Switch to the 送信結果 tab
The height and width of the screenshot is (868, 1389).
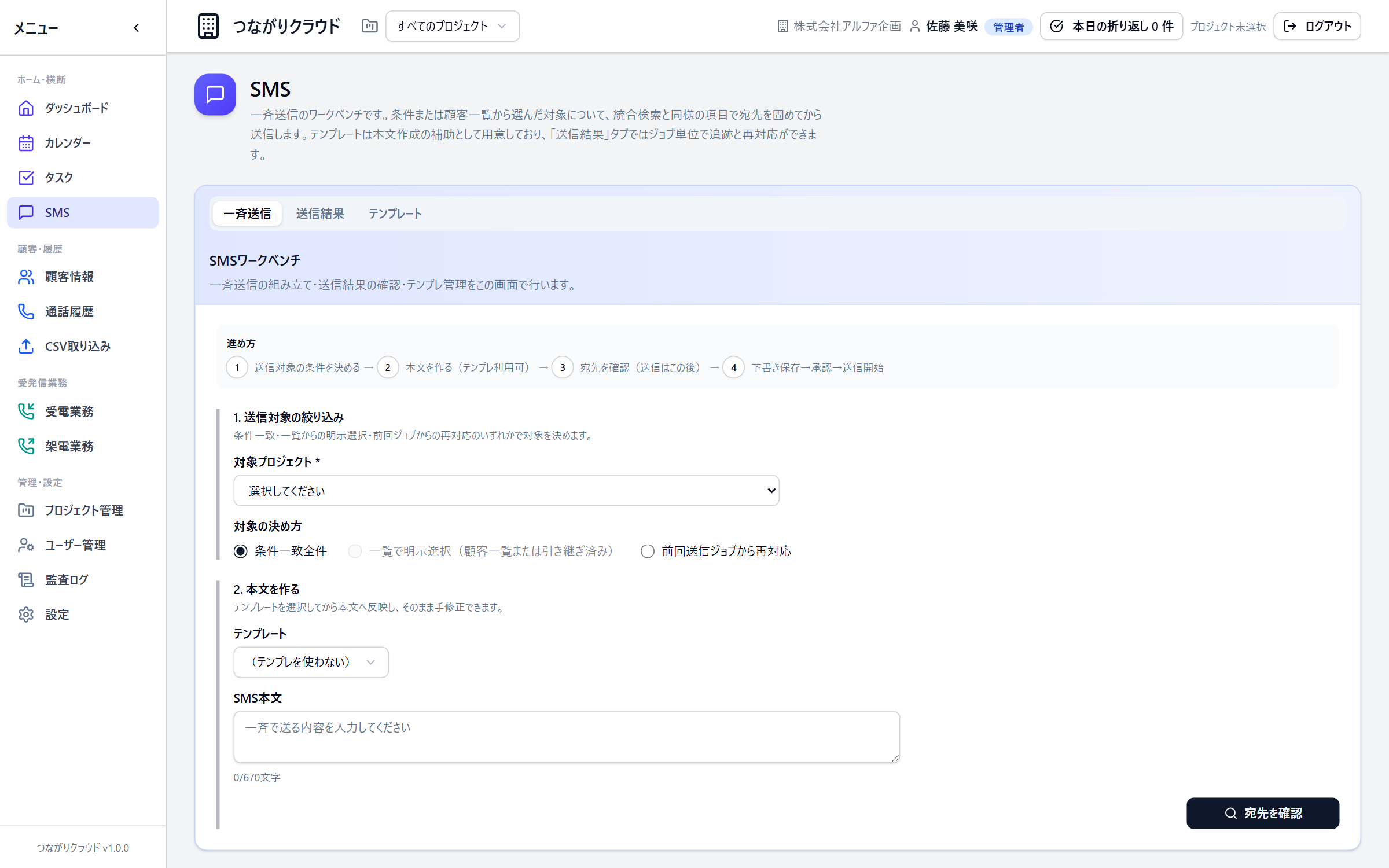320,214
